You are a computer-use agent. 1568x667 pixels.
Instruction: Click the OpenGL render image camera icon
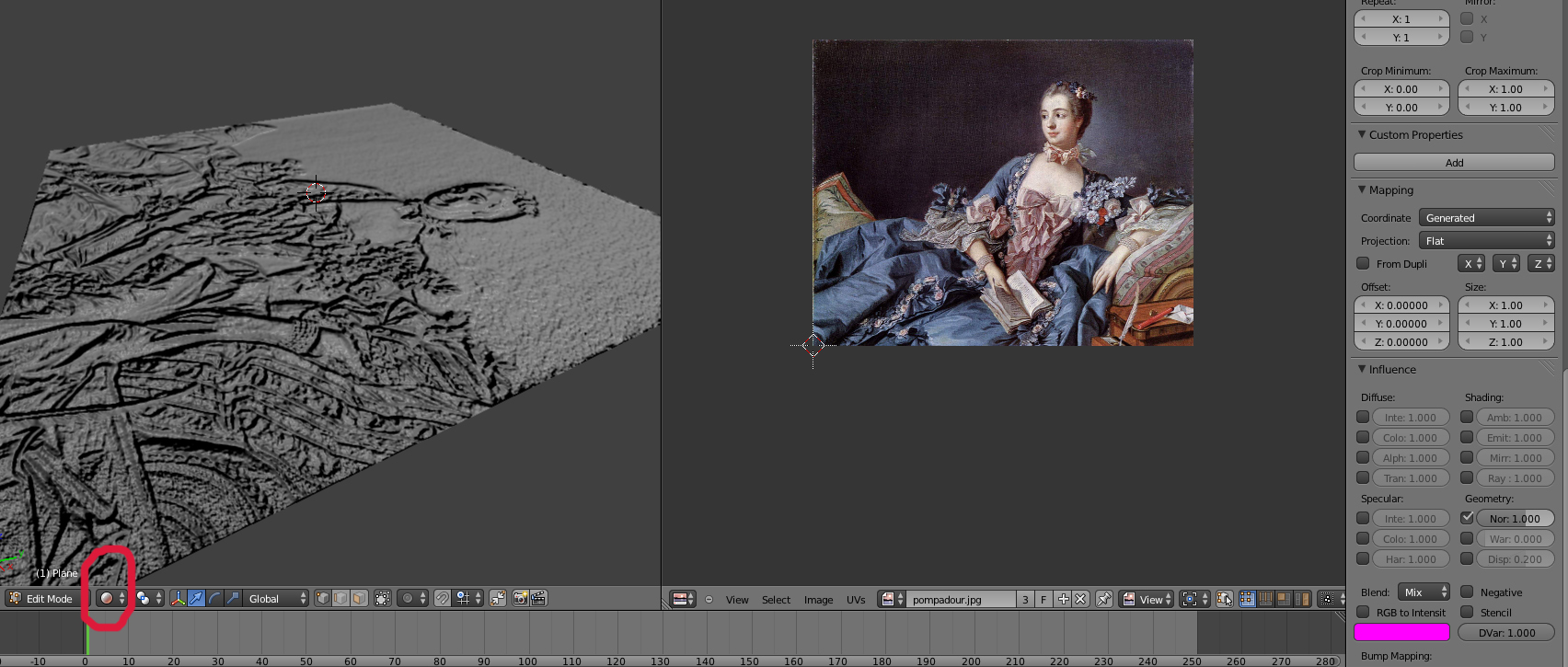click(520, 599)
